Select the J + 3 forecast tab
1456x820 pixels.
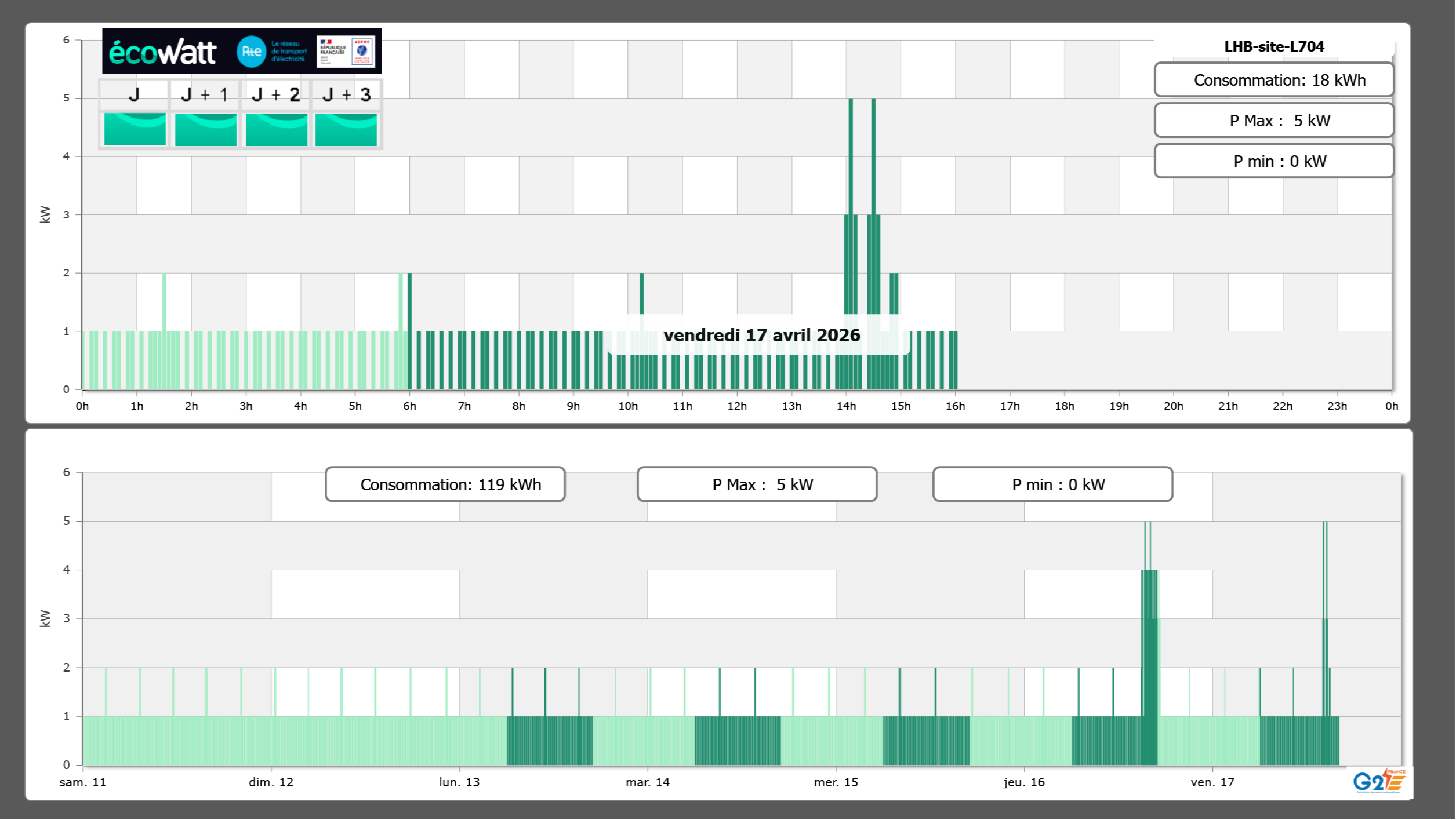click(x=346, y=94)
